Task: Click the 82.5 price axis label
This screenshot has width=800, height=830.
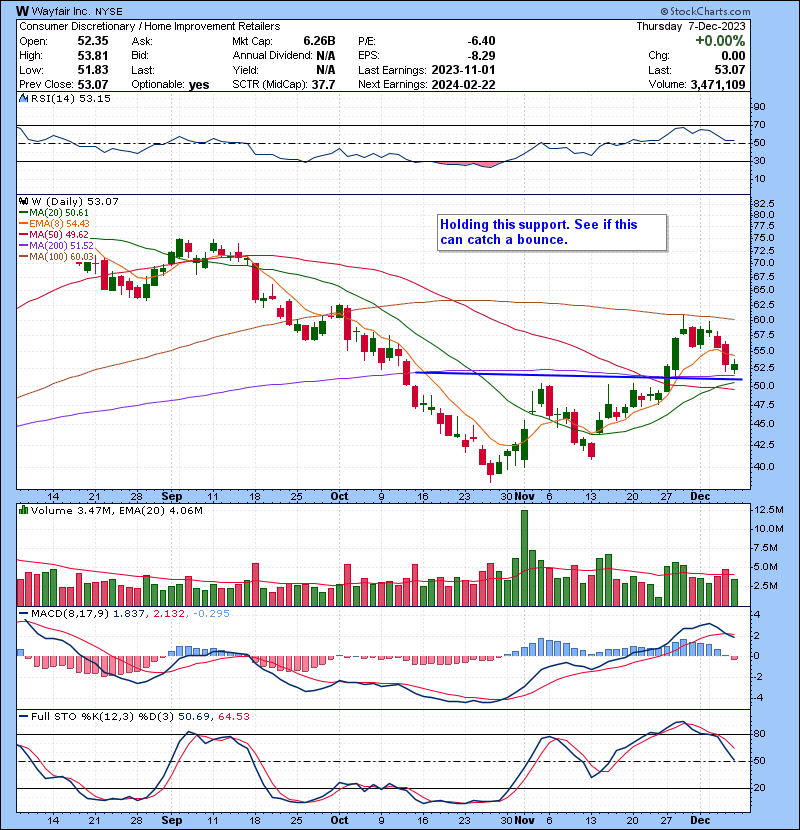Action: [764, 204]
